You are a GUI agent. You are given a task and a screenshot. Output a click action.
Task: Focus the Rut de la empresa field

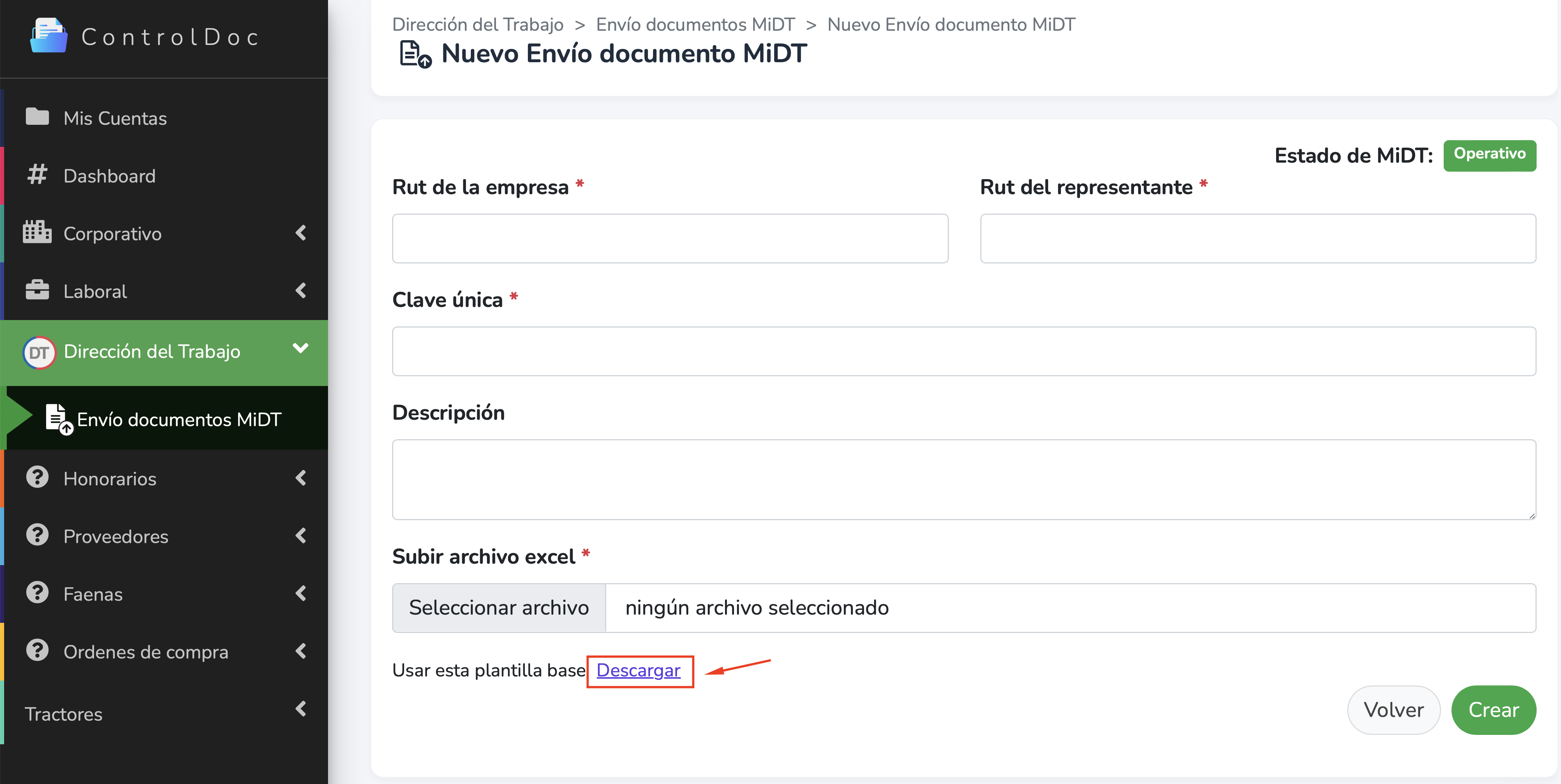pyautogui.click(x=670, y=238)
